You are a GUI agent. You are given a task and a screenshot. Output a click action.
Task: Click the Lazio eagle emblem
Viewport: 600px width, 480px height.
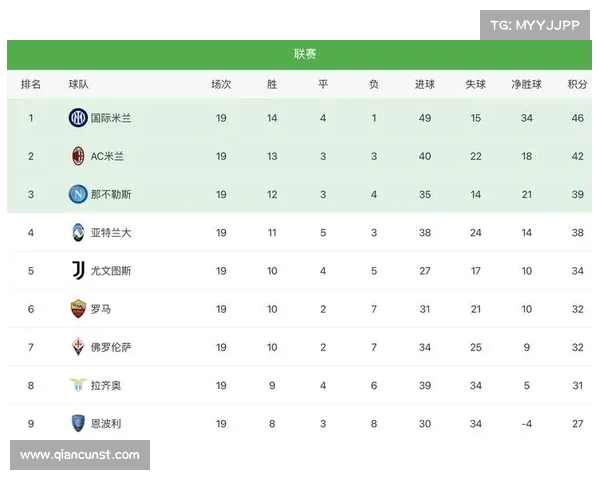click(78, 385)
